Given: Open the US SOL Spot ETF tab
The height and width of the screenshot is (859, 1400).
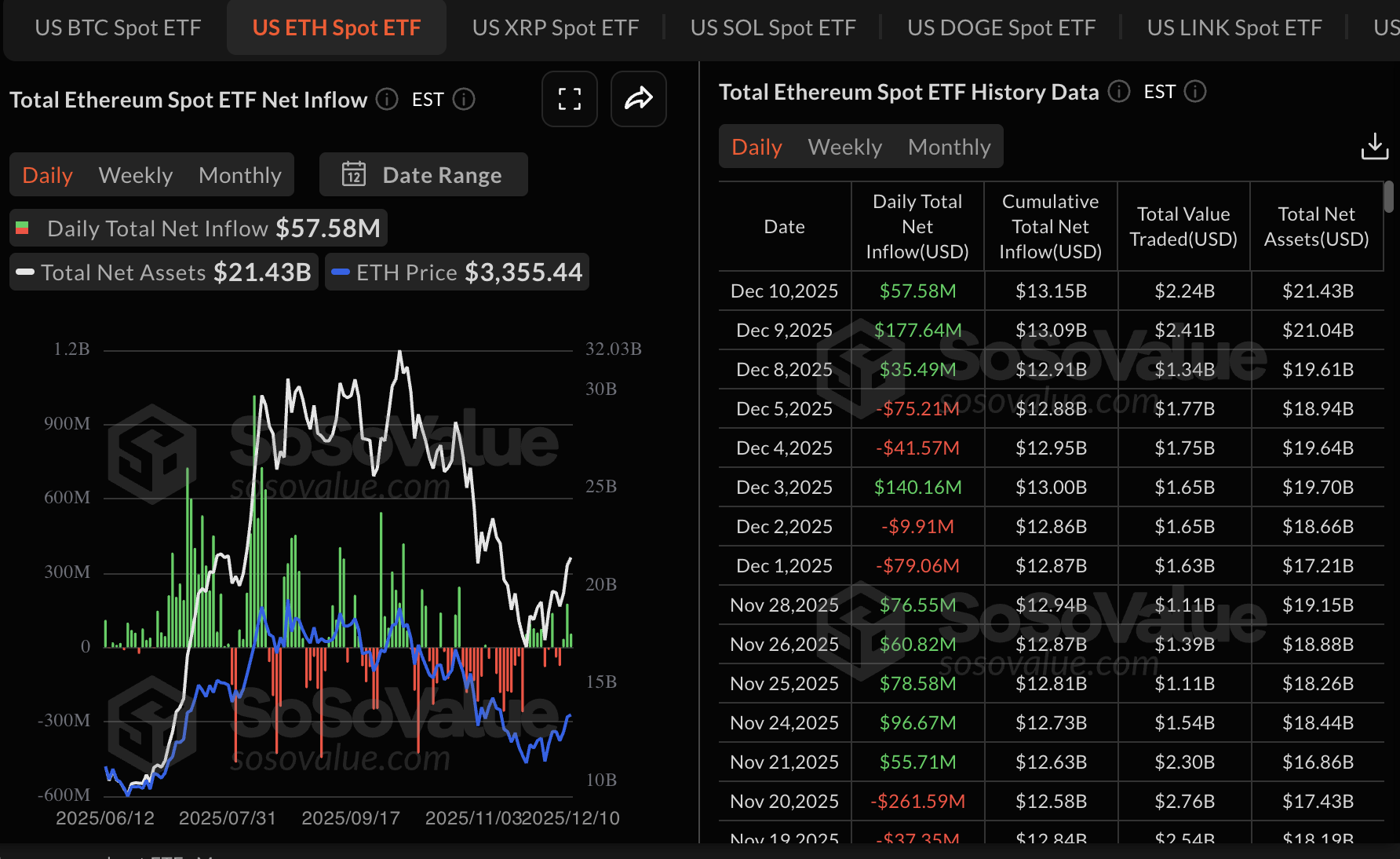Looking at the screenshot, I should pyautogui.click(x=772, y=27).
